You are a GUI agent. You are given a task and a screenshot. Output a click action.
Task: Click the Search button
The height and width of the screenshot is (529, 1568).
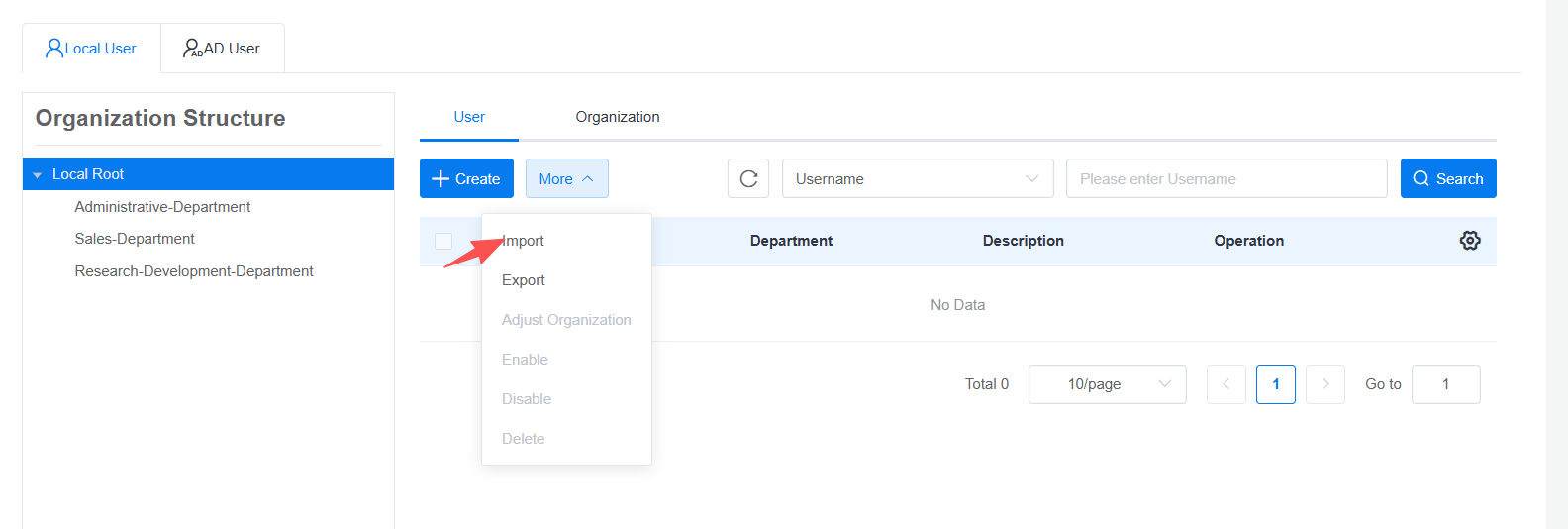point(1447,178)
